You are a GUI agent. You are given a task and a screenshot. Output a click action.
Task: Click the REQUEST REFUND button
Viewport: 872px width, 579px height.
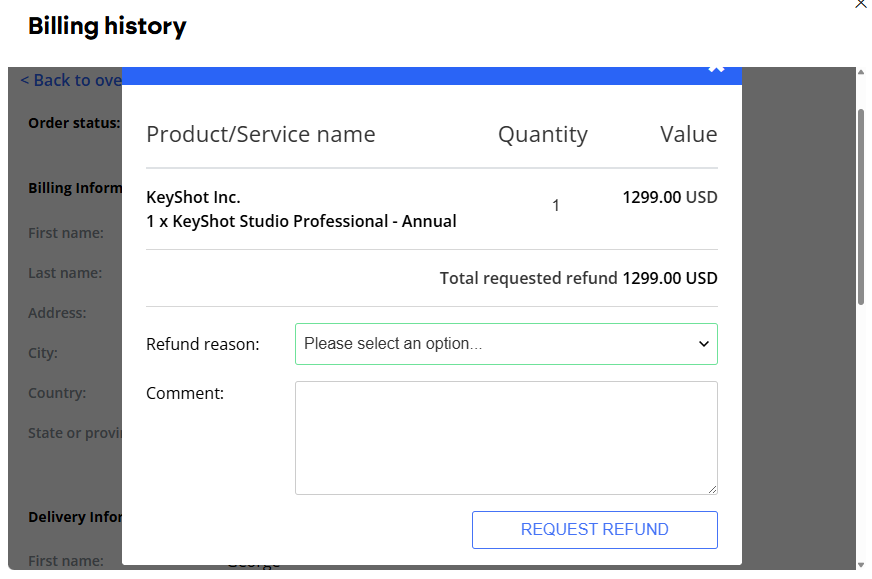point(594,529)
